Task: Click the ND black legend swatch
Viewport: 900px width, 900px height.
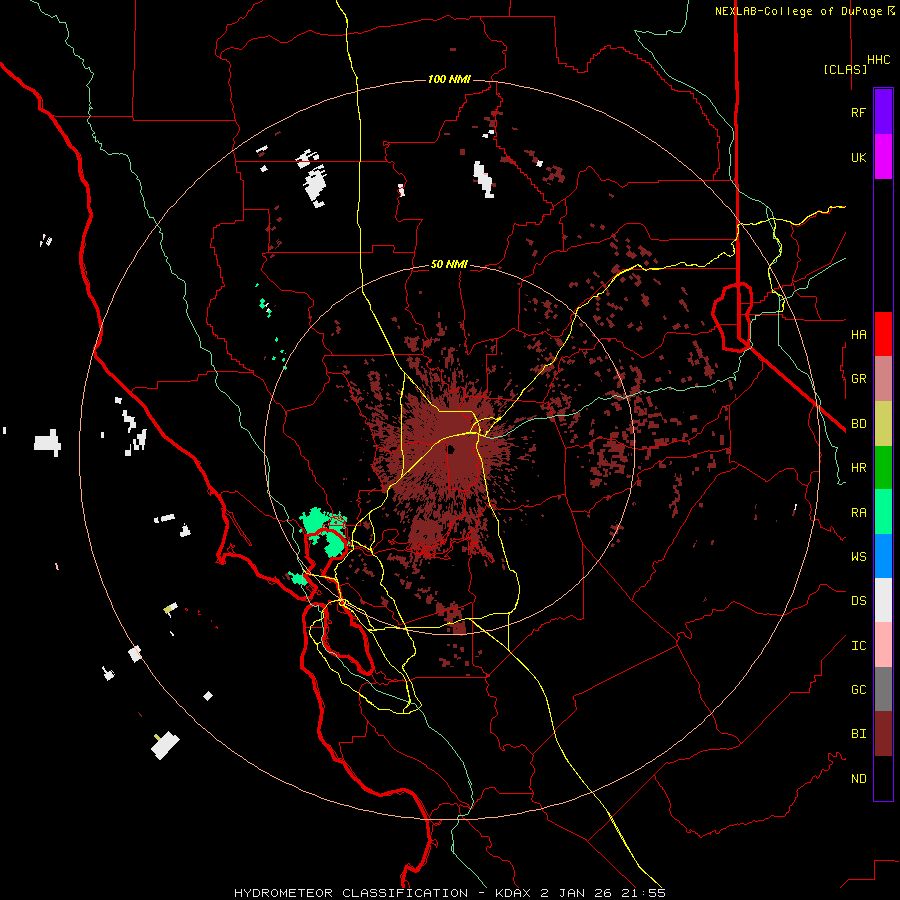Action: click(x=883, y=778)
